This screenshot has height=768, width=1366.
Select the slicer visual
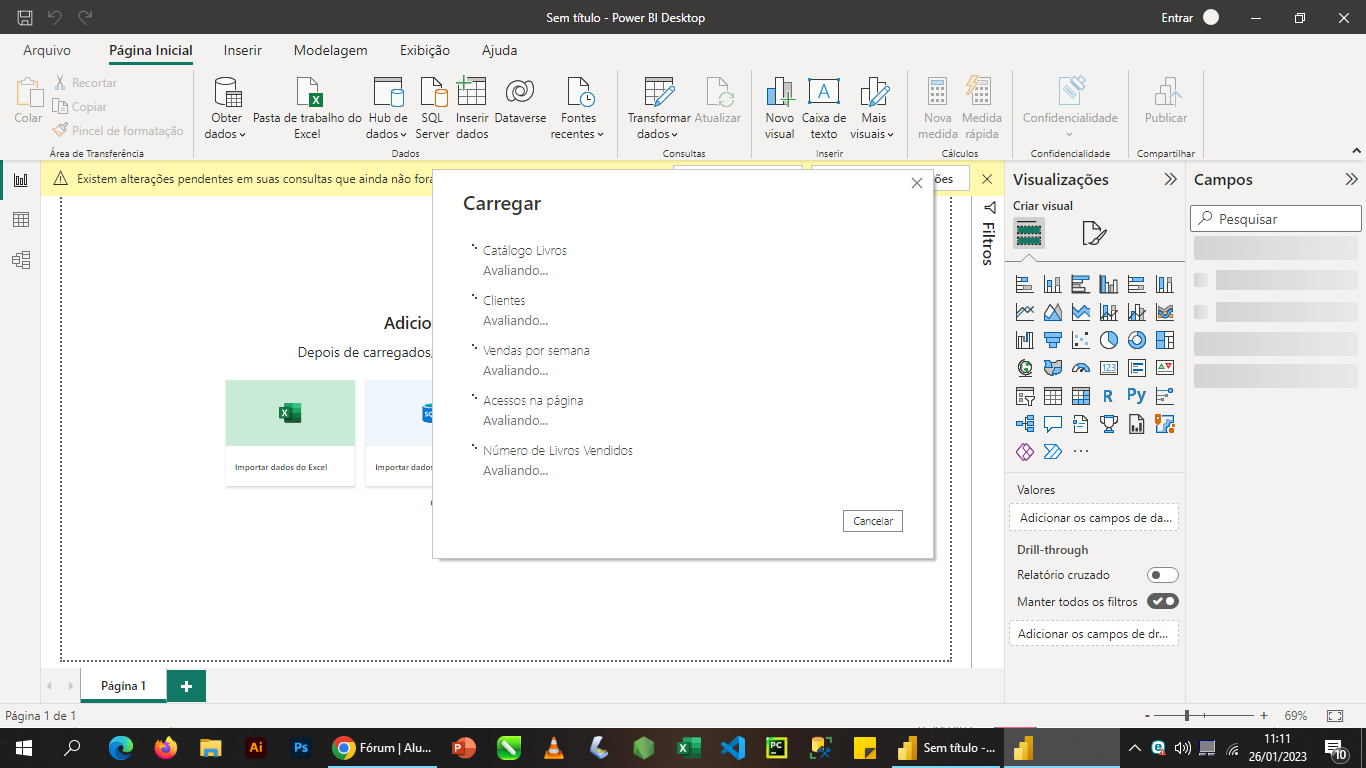1024,396
